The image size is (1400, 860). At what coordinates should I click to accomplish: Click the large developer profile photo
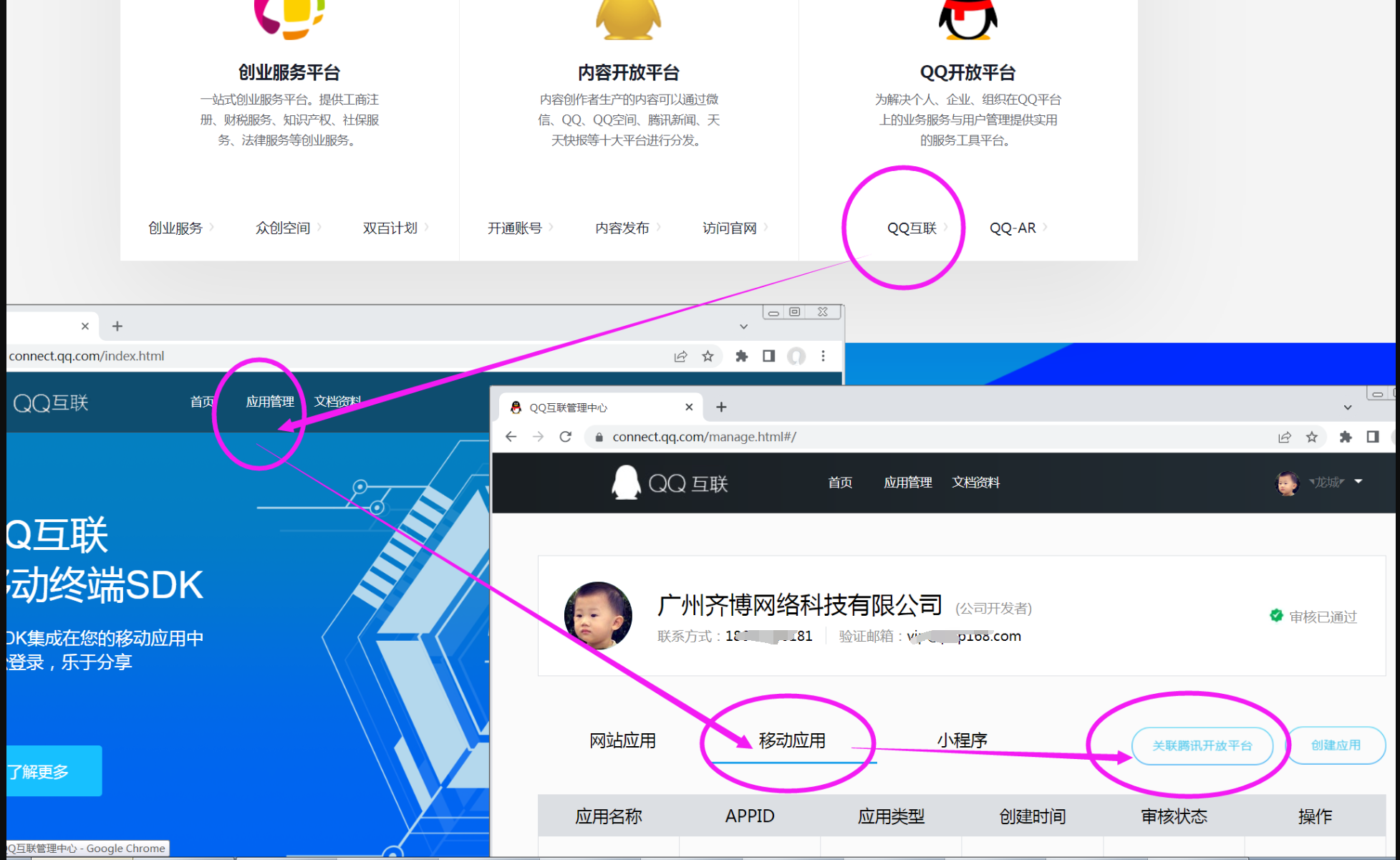point(598,615)
